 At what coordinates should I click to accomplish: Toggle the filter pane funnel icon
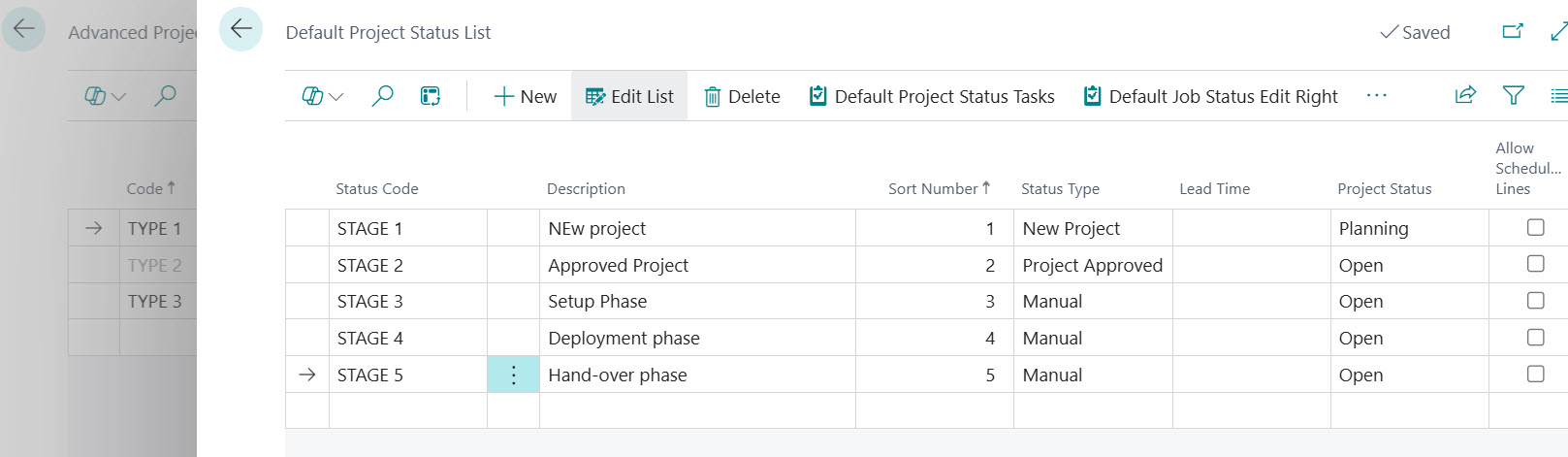click(x=1513, y=95)
